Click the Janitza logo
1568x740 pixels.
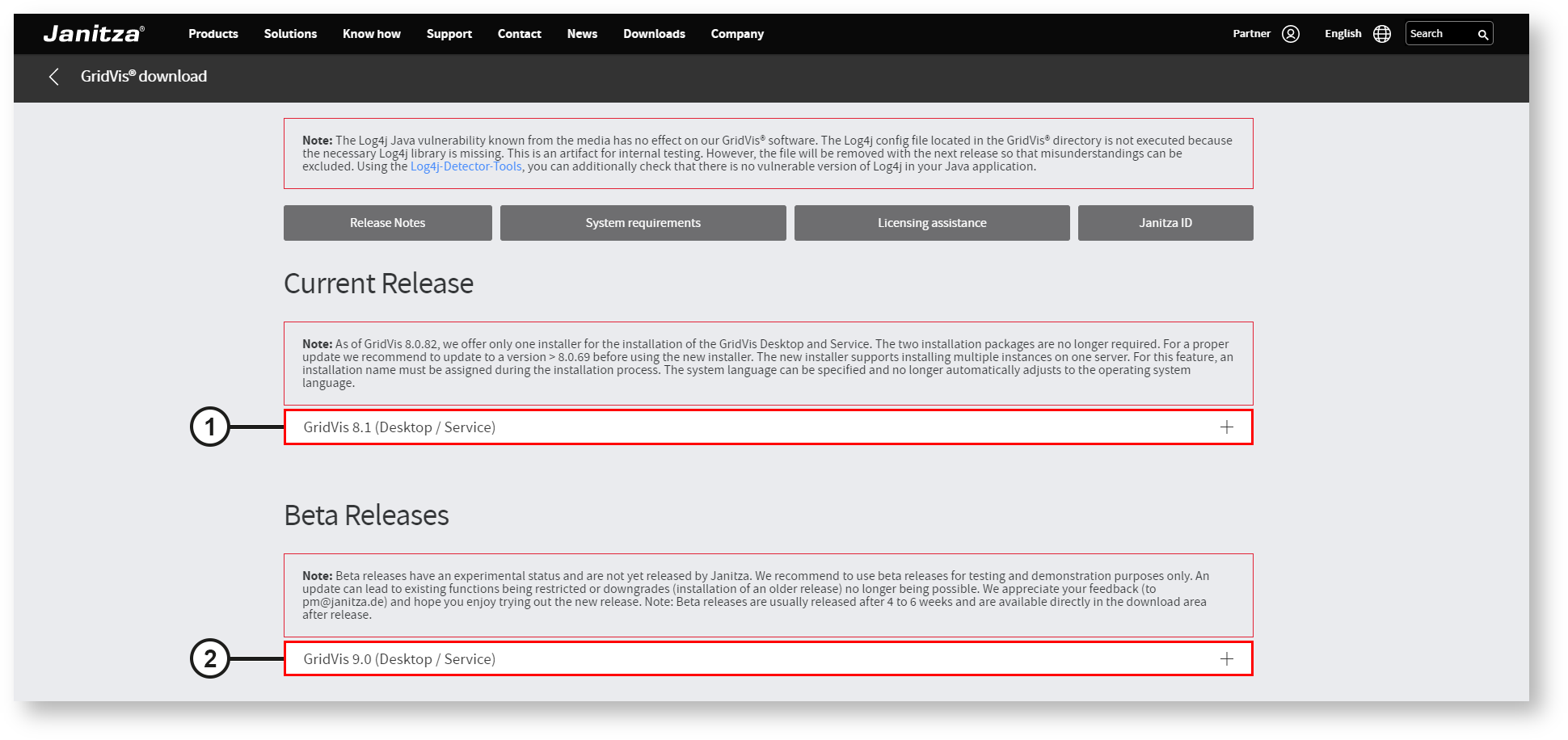(94, 34)
